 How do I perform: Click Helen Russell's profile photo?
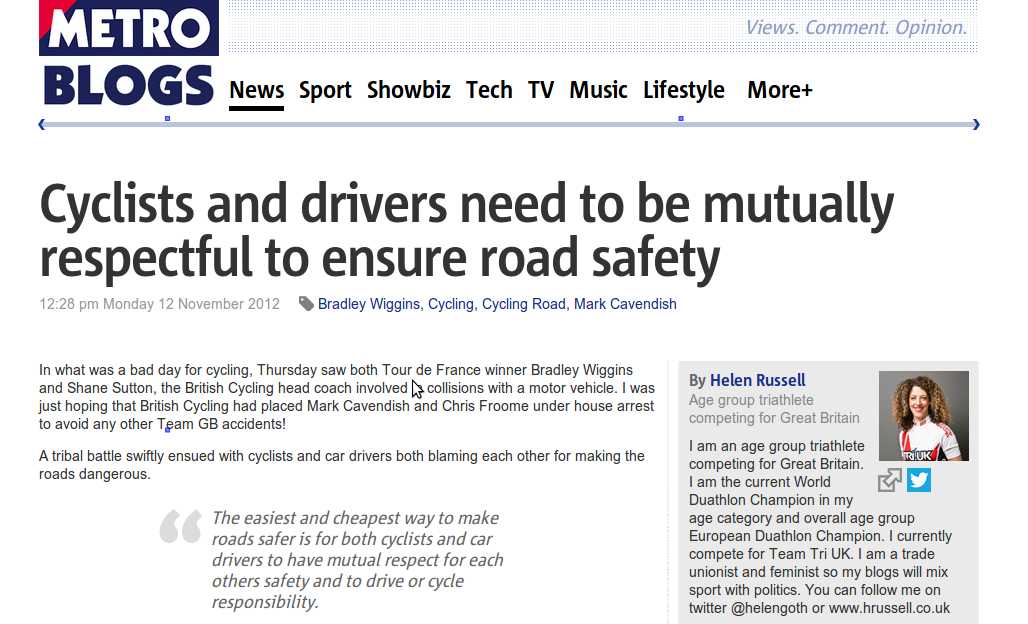click(923, 416)
